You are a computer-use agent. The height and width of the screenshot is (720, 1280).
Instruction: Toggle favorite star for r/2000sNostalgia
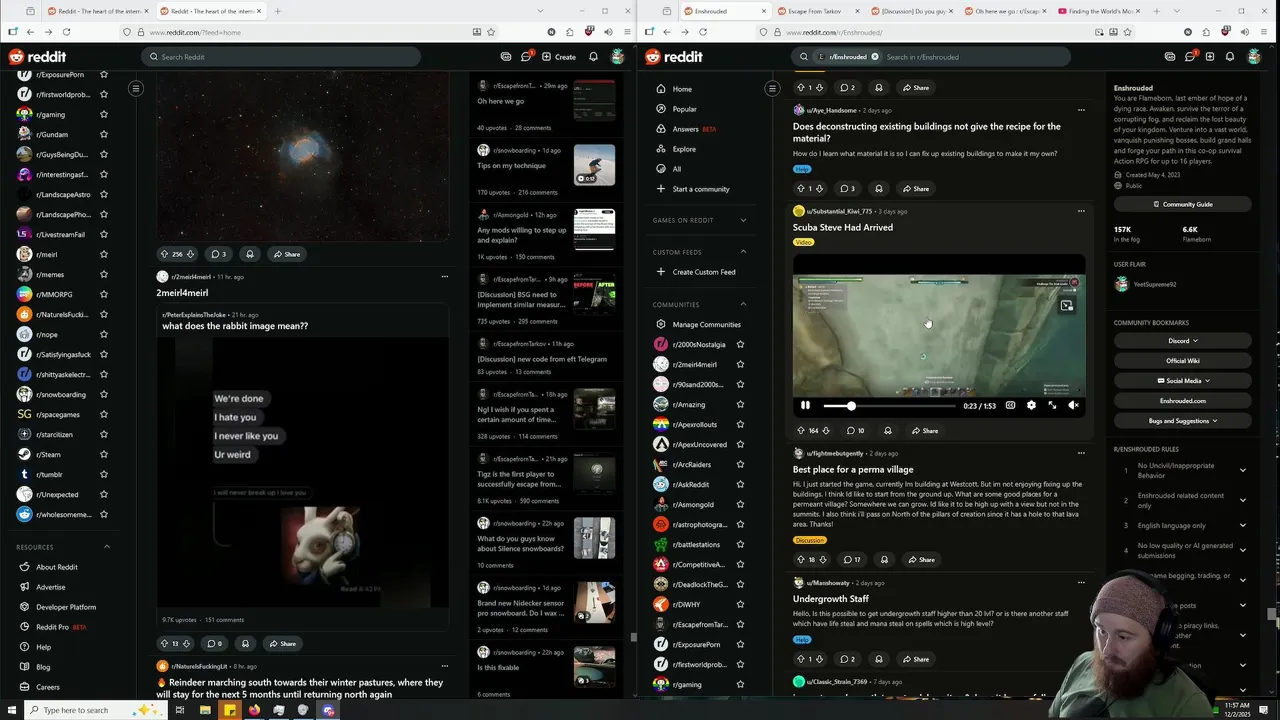(x=740, y=345)
